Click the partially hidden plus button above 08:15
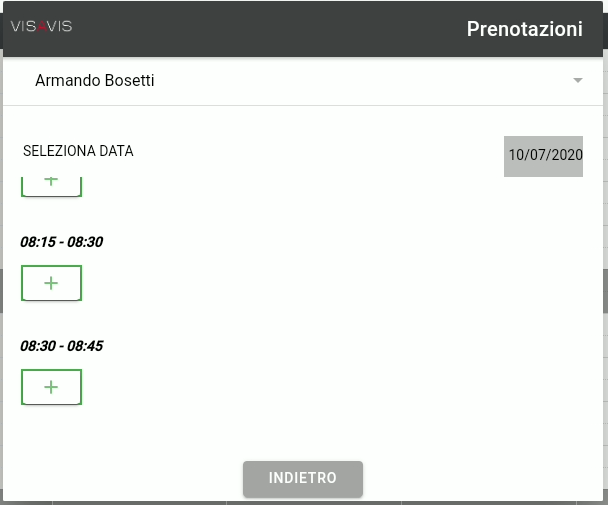 point(52,187)
